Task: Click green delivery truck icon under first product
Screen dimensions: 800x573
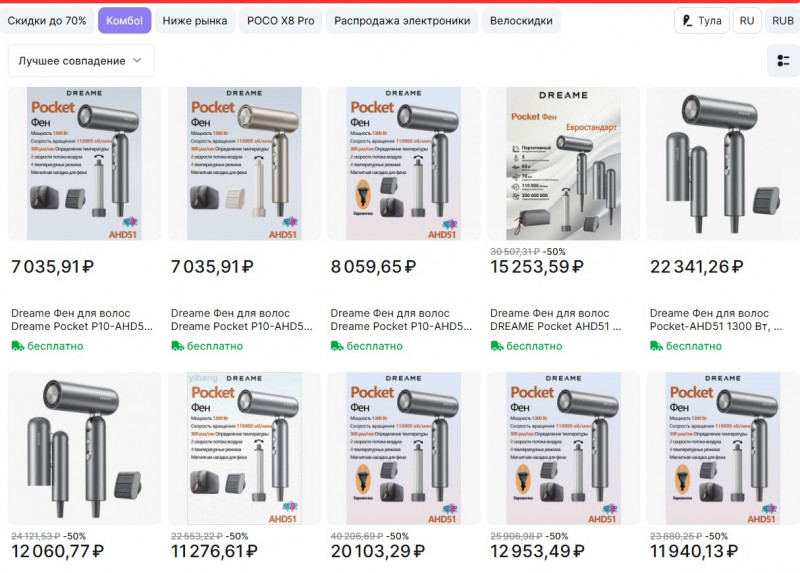Action: pos(17,346)
